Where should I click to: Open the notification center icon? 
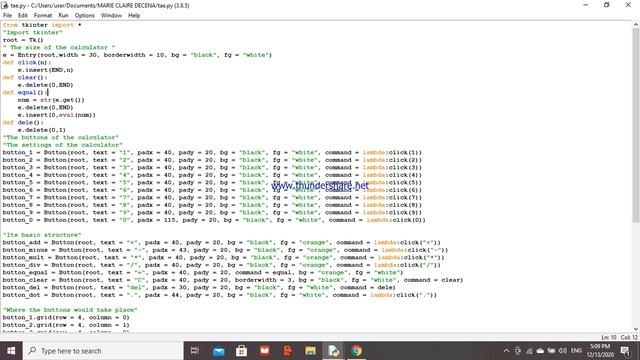coord(625,351)
